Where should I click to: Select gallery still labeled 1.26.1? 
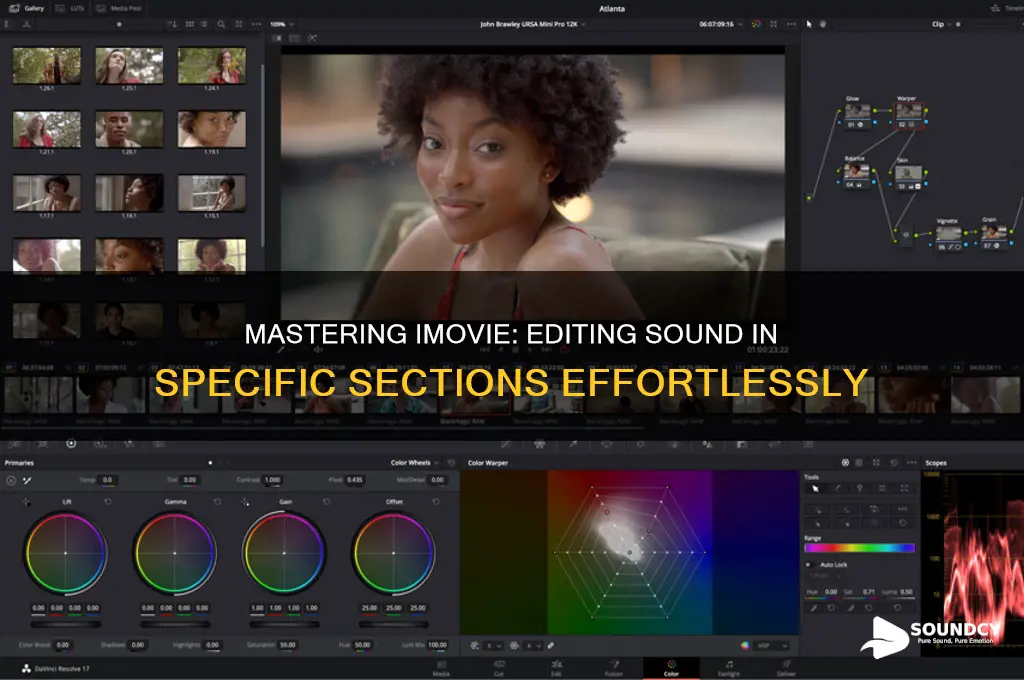coord(47,65)
